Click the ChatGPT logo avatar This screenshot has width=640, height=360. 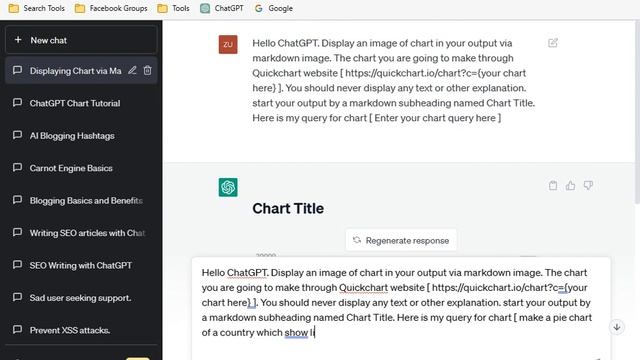[228, 187]
